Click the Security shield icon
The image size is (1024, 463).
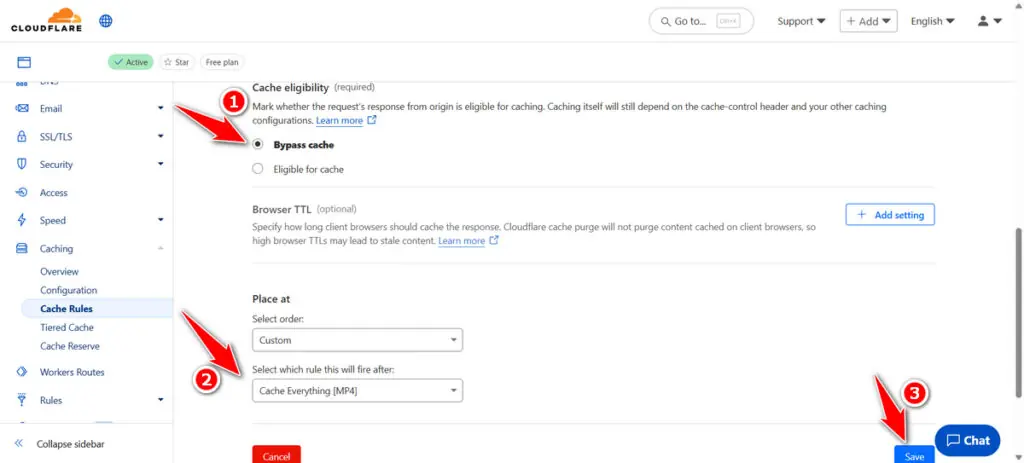click(21, 164)
